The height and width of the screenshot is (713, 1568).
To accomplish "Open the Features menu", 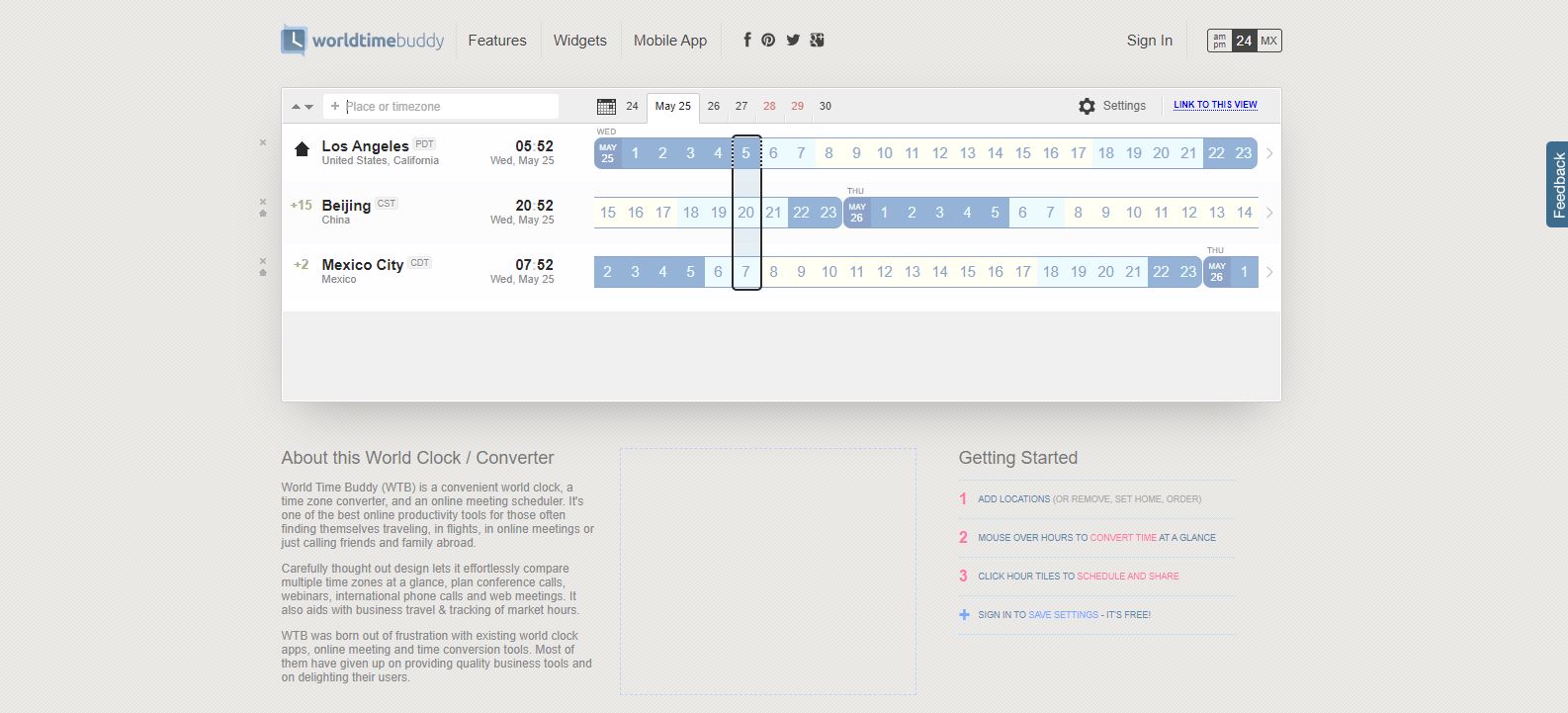I will pos(497,41).
